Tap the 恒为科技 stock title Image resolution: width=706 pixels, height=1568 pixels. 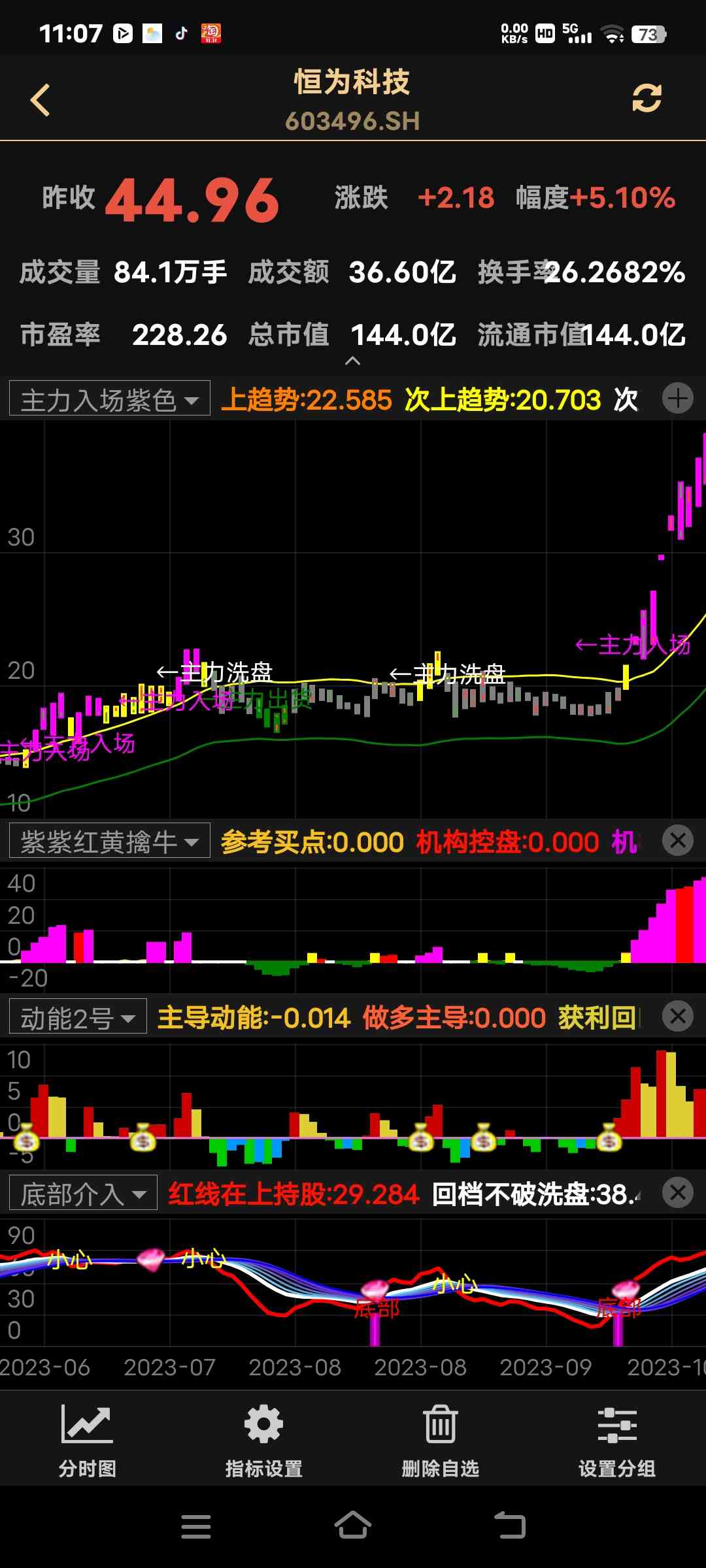point(352,83)
